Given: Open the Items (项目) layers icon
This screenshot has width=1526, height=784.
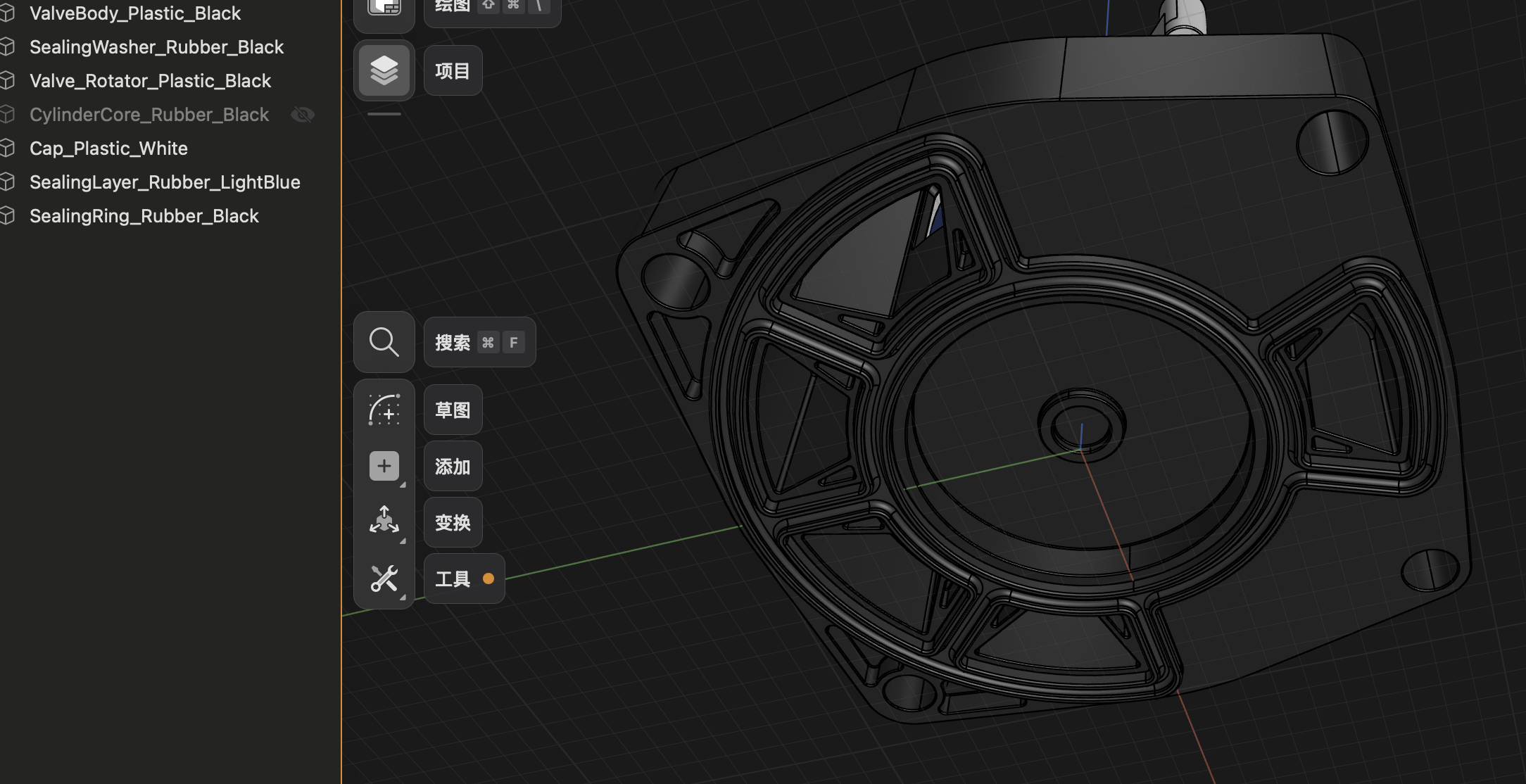Looking at the screenshot, I should [x=384, y=70].
